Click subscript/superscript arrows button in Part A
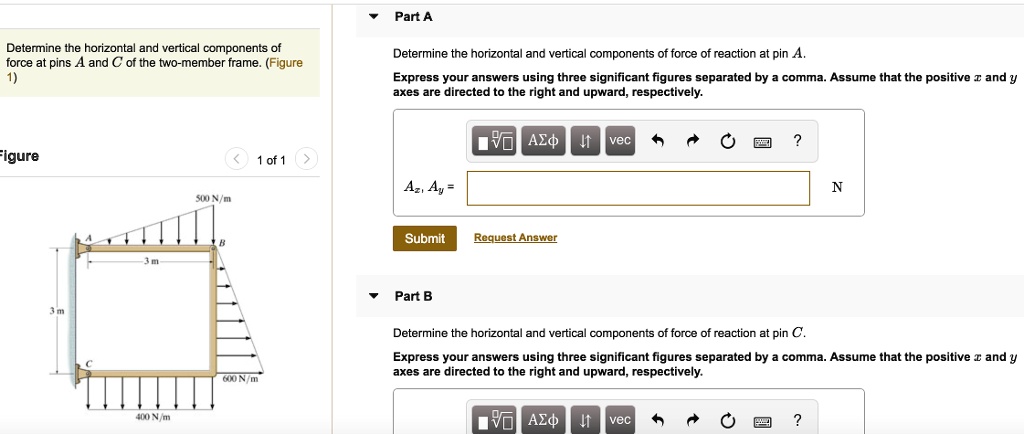The height and width of the screenshot is (434, 1024). click(585, 140)
